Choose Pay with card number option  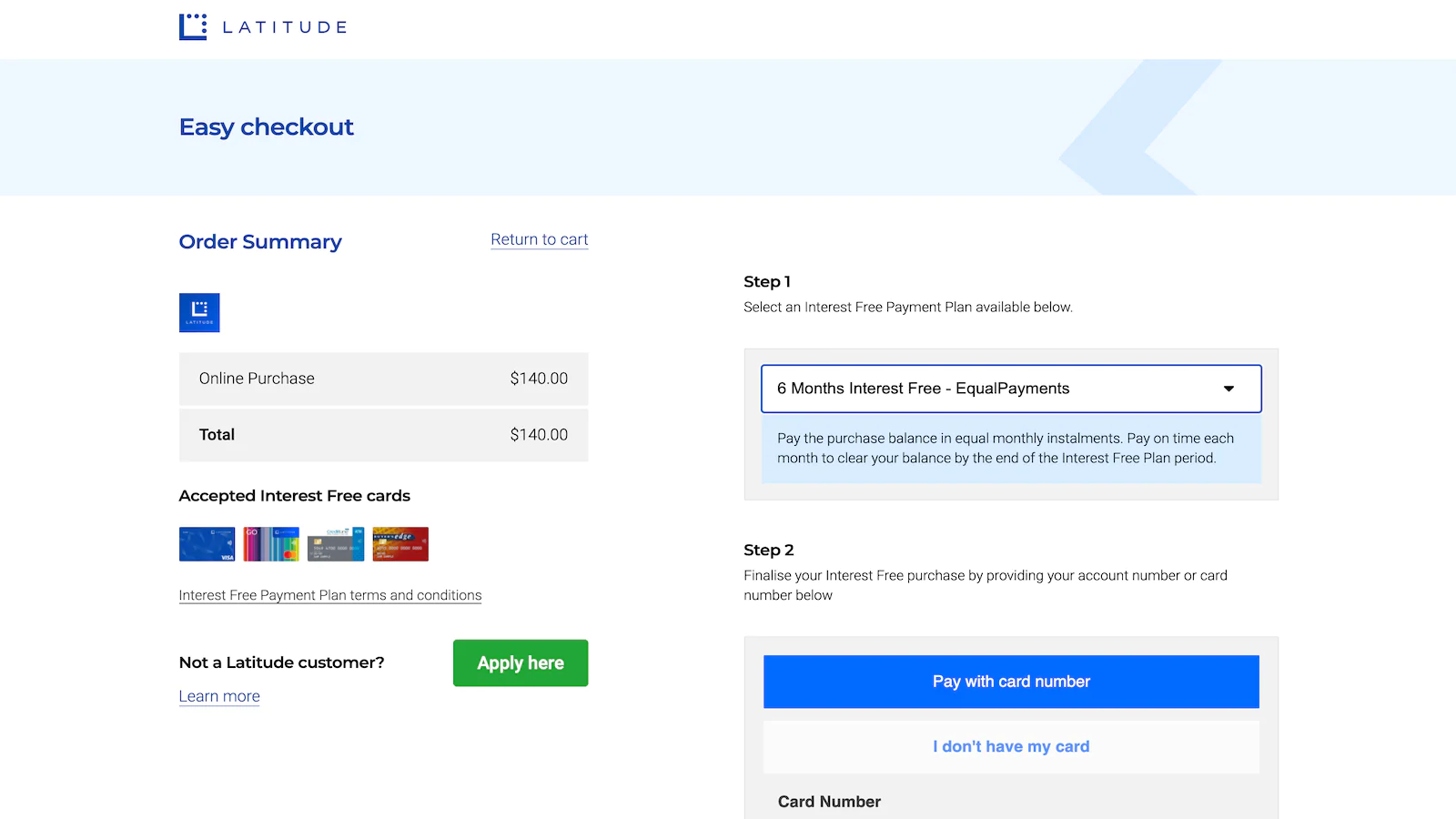click(1011, 682)
